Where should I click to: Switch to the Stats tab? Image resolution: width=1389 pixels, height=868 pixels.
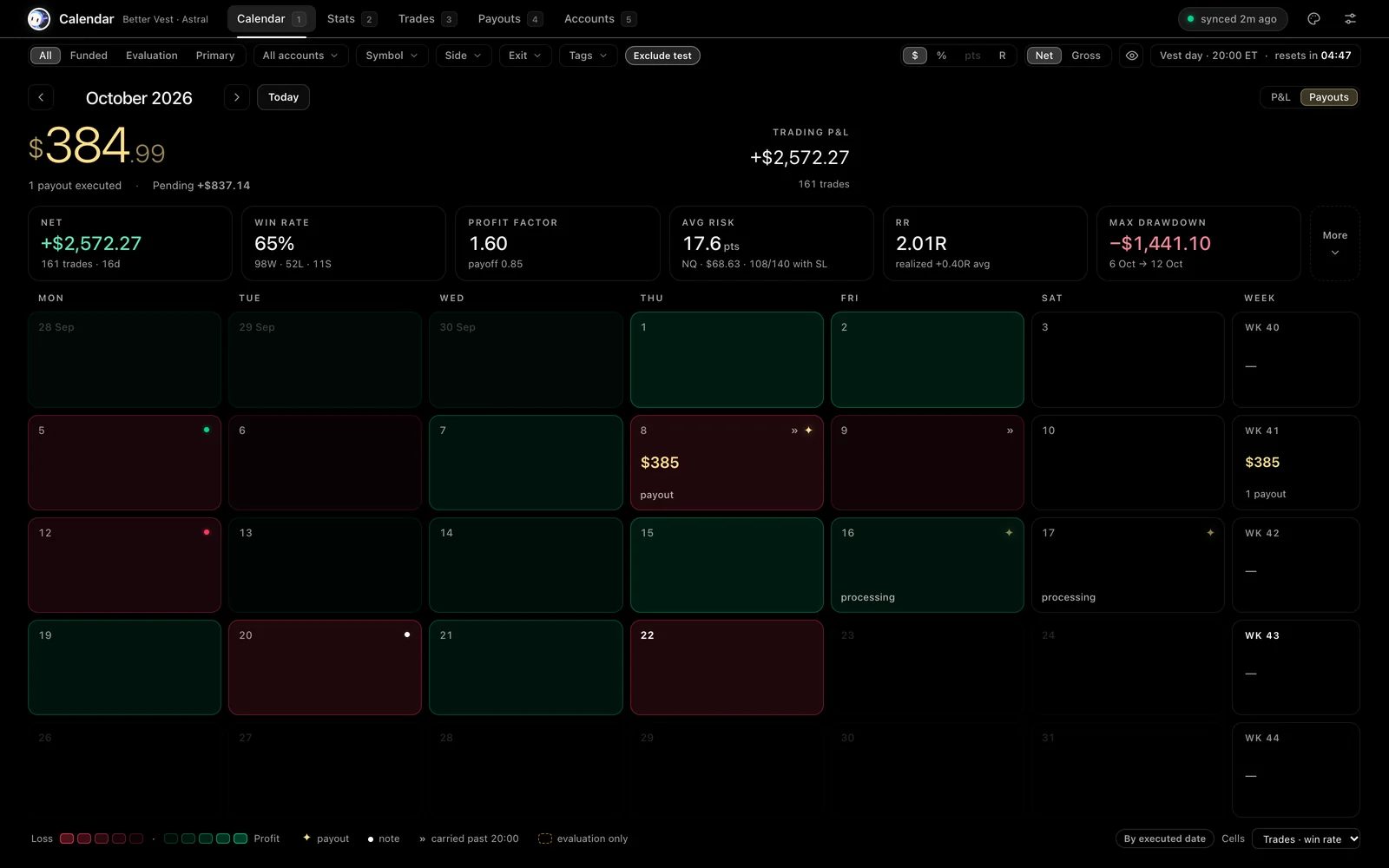pyautogui.click(x=351, y=18)
